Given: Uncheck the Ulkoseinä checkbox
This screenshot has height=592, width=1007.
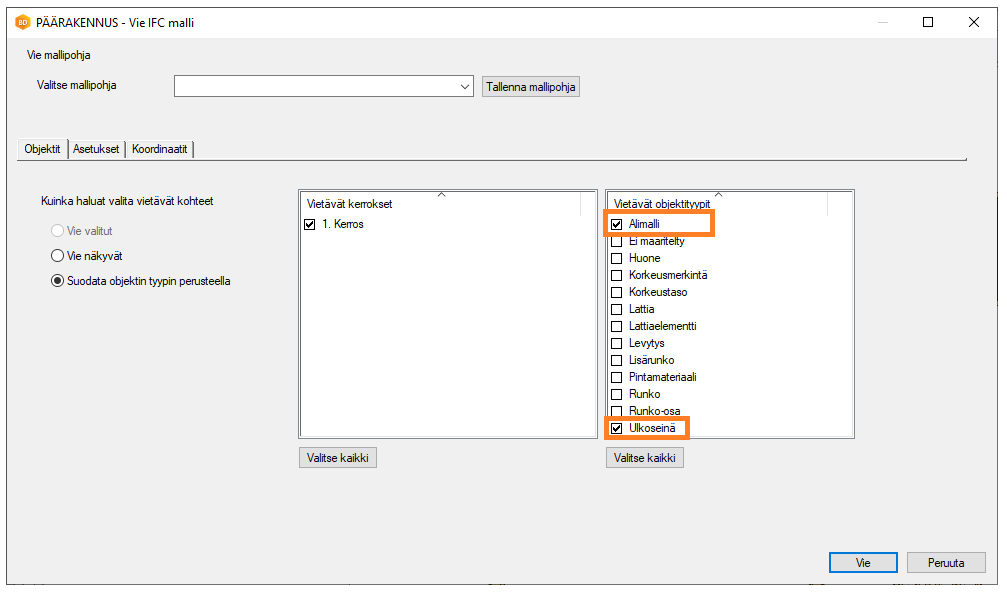Looking at the screenshot, I should click(x=617, y=429).
